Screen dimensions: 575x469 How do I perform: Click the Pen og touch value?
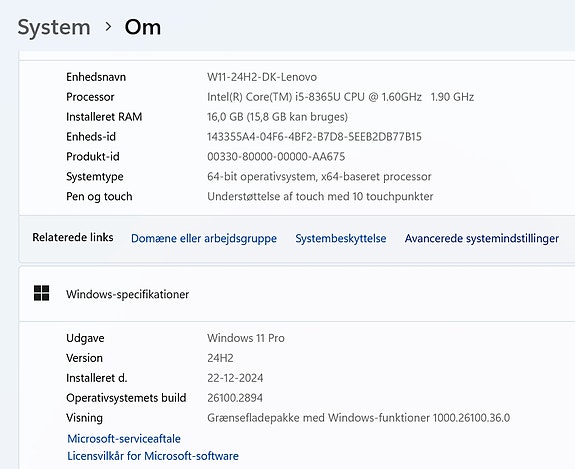point(320,196)
